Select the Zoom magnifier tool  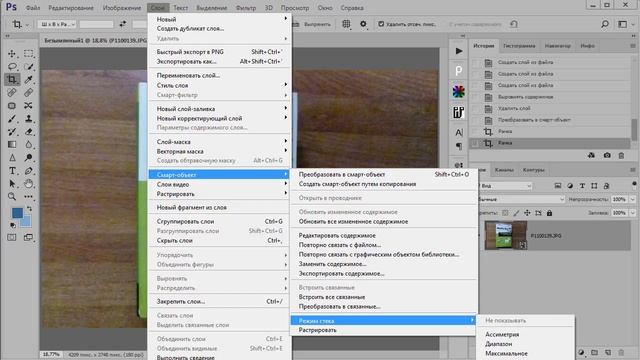pyautogui.click(x=12, y=197)
